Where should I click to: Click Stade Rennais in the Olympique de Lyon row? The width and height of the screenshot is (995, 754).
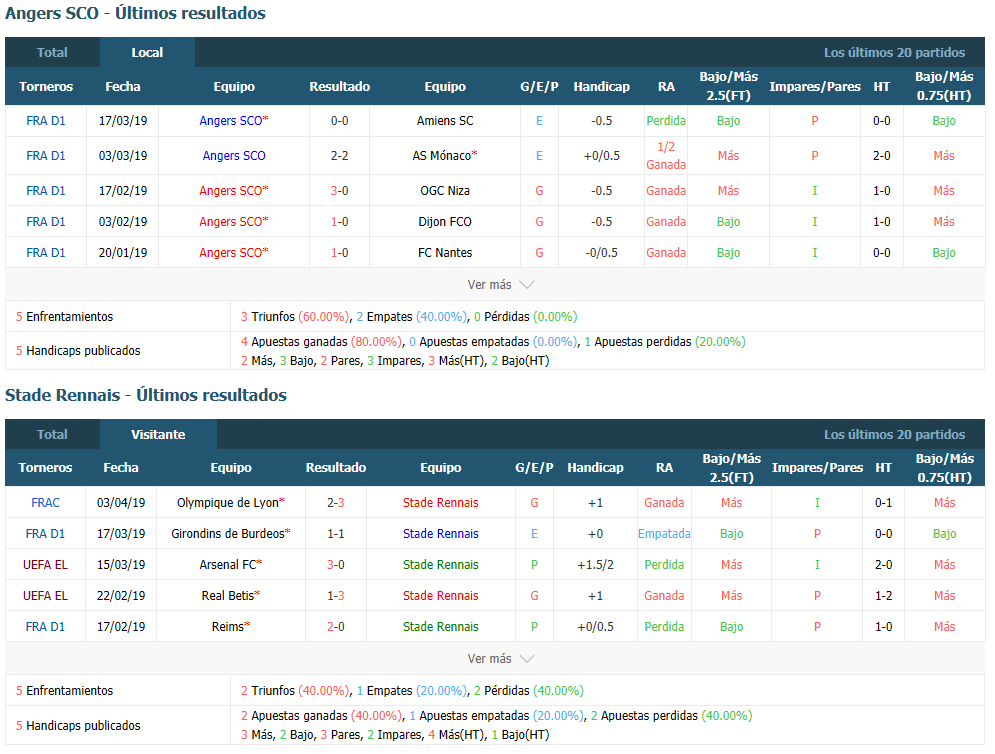pos(440,503)
